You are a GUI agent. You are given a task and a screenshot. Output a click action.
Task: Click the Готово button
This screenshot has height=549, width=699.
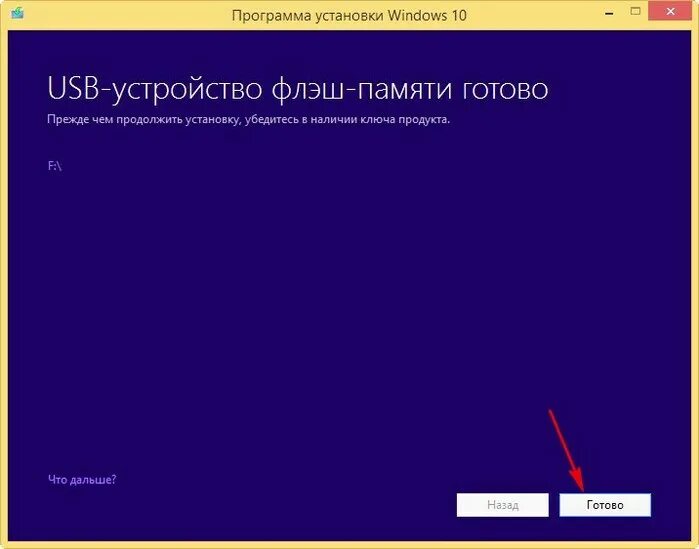605,505
